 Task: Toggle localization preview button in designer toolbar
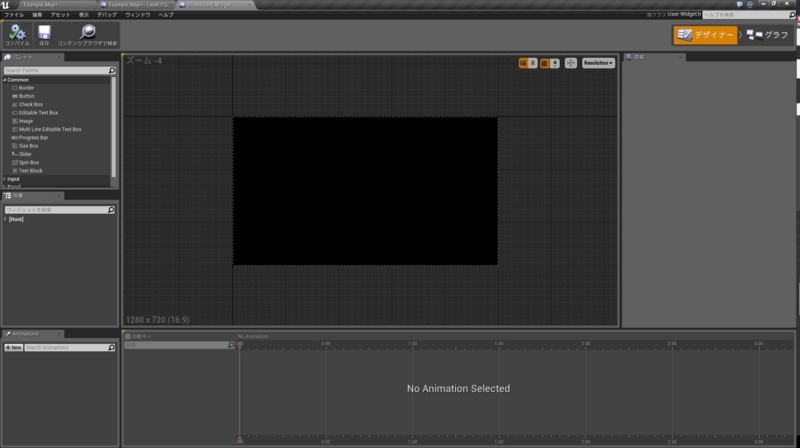tap(523, 63)
